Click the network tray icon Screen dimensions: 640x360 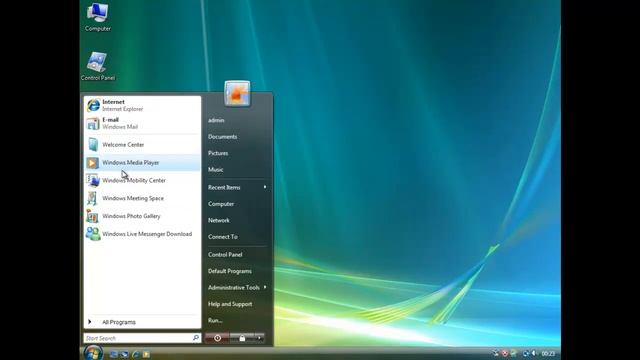tap(526, 353)
